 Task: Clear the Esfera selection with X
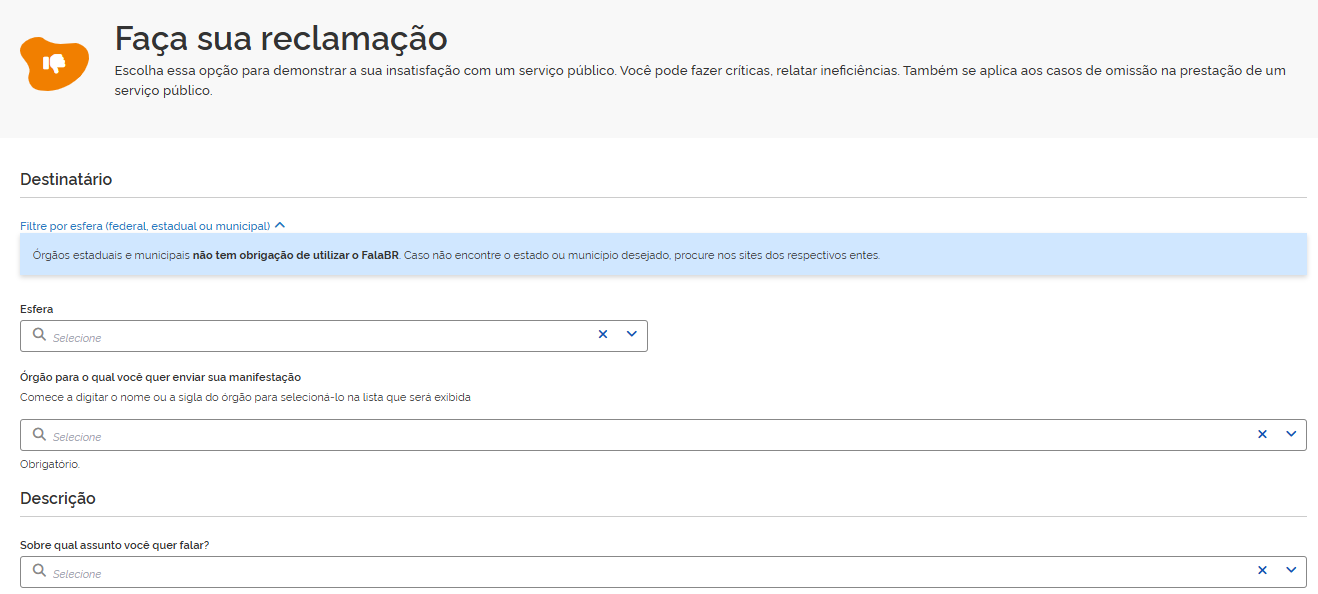pyautogui.click(x=603, y=335)
